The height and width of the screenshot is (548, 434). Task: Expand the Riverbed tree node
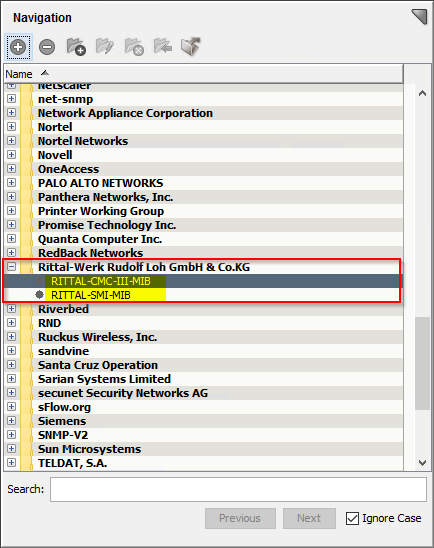coord(11,309)
